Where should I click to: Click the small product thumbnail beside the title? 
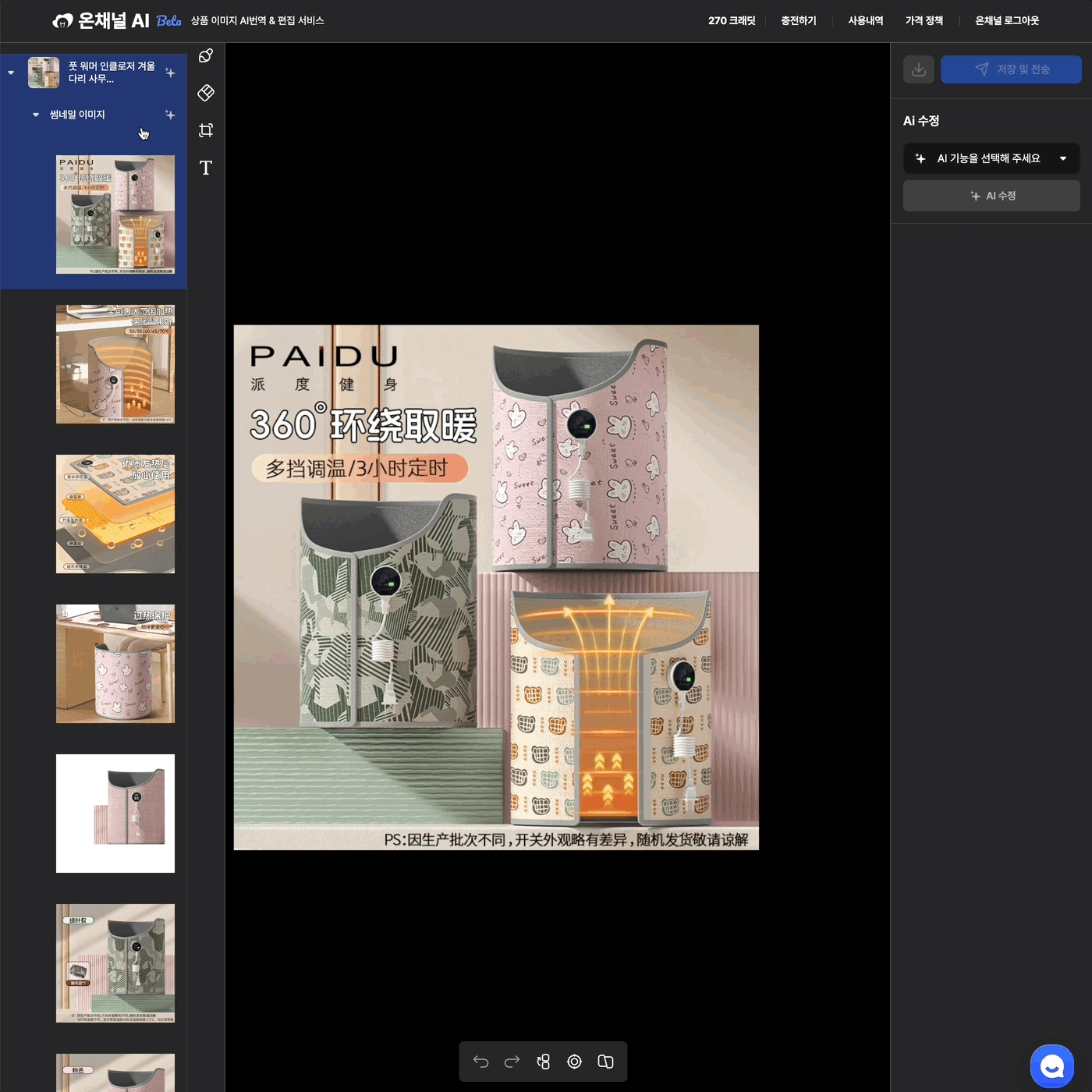44,73
